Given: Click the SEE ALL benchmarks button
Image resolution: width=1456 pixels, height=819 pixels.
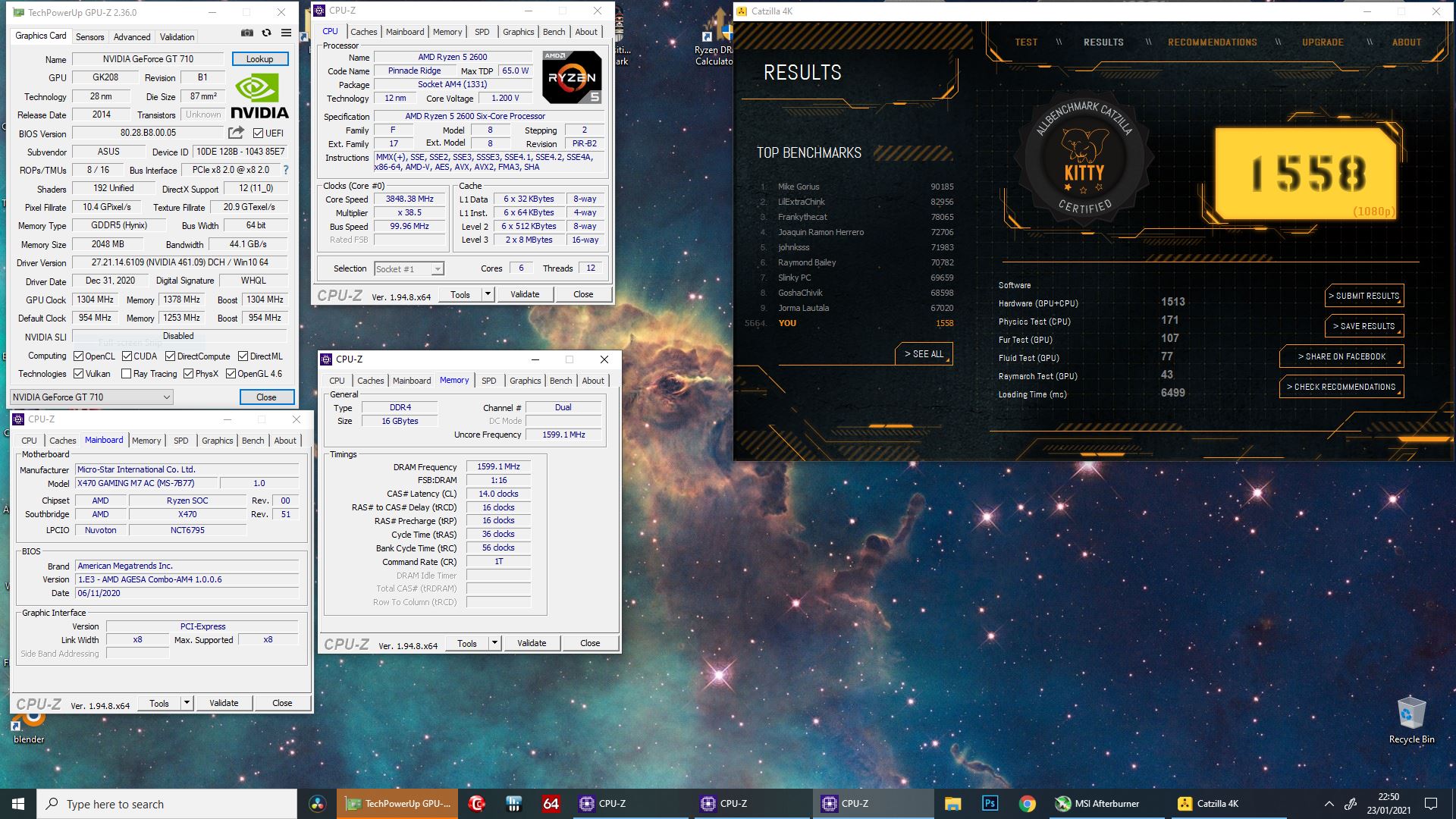Looking at the screenshot, I should (x=924, y=354).
